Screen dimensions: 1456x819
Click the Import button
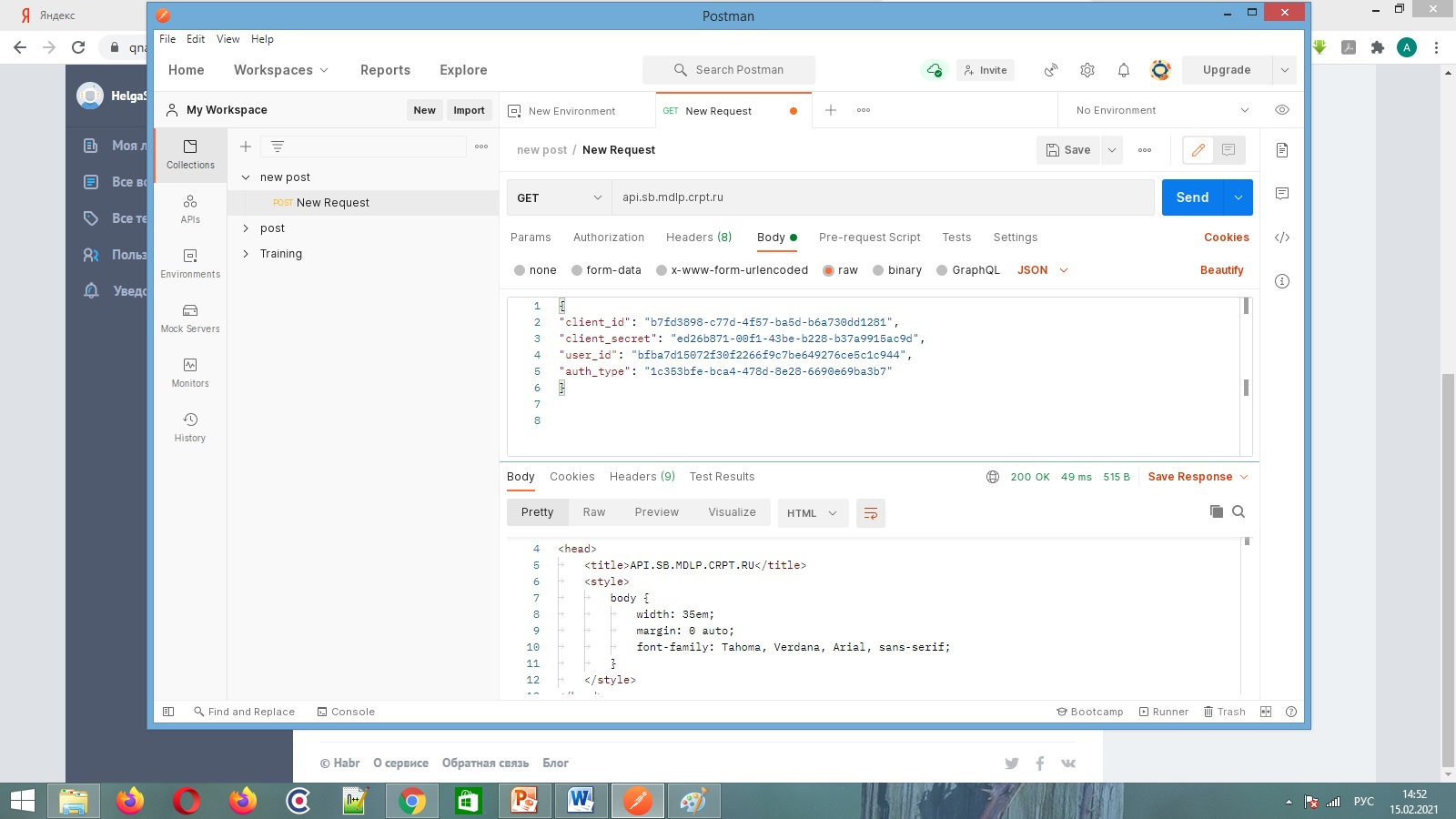(469, 110)
